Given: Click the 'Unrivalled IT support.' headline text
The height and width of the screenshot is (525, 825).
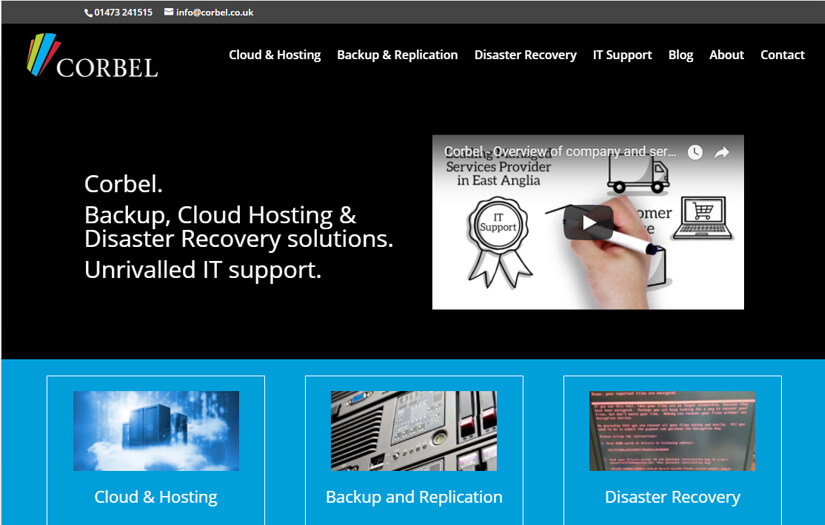Looking at the screenshot, I should click(203, 270).
